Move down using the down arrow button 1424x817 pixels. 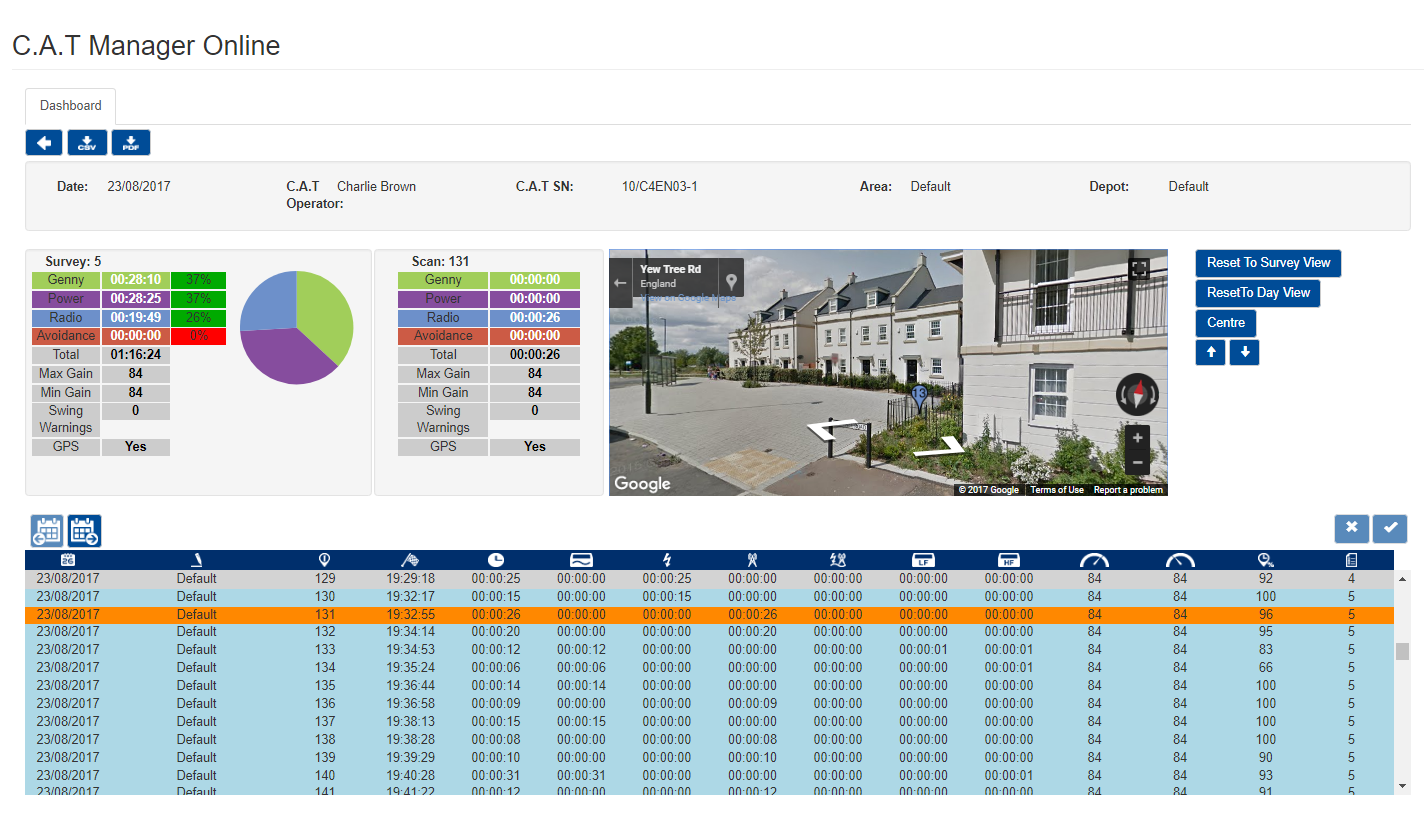(x=1244, y=353)
